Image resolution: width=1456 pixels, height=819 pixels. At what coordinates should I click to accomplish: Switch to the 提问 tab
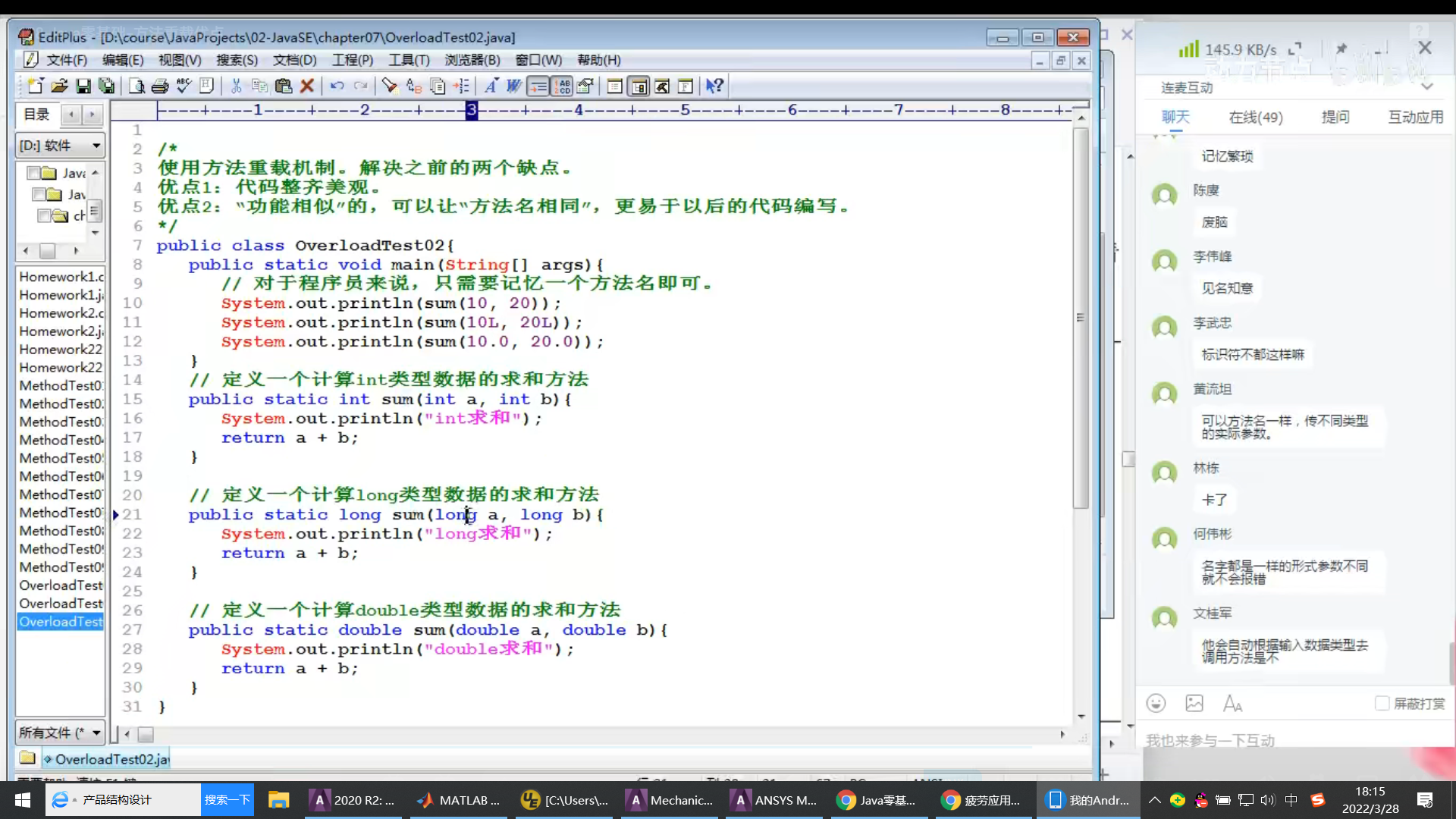click(x=1335, y=117)
